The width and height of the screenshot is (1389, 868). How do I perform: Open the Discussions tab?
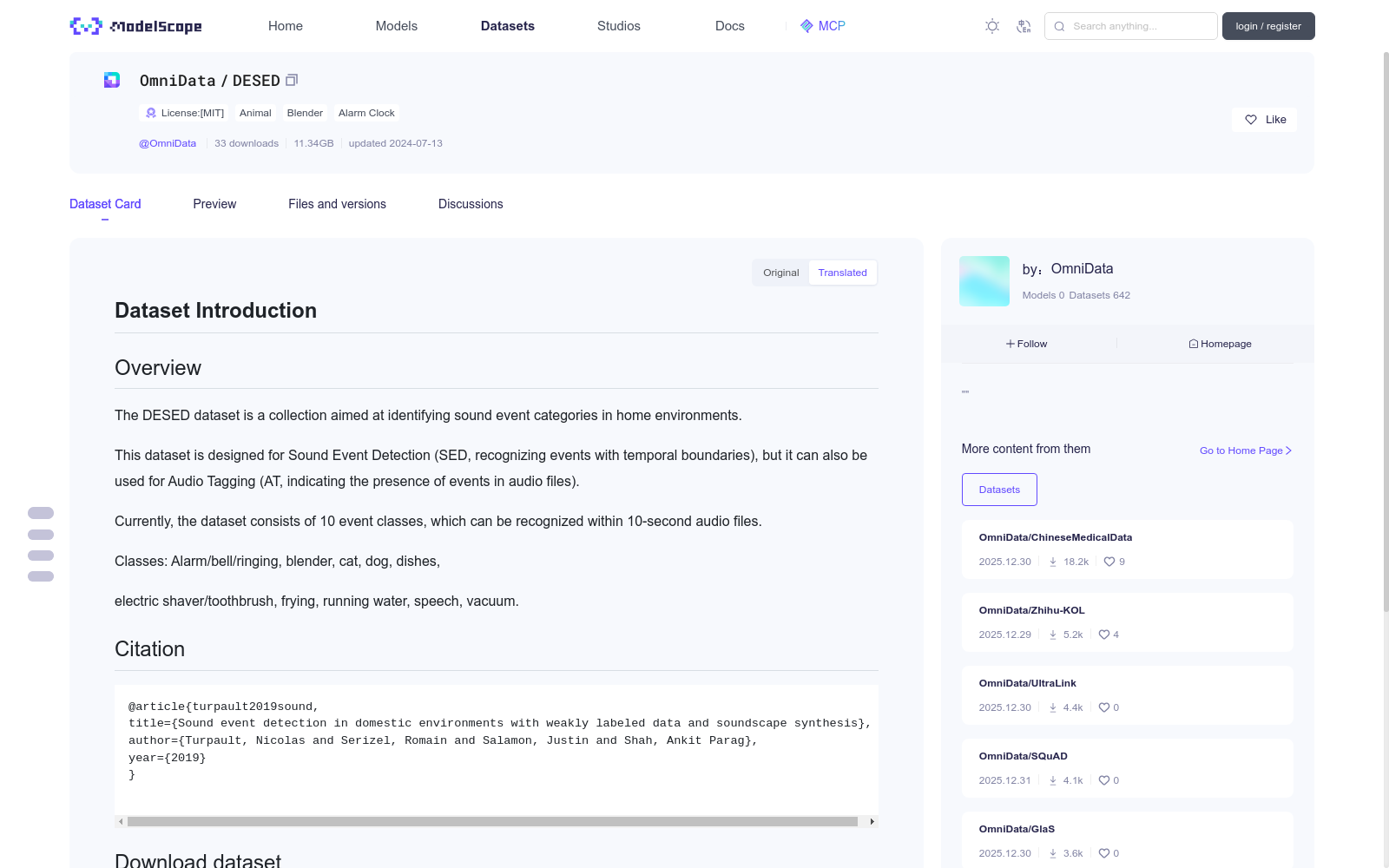pyautogui.click(x=471, y=204)
